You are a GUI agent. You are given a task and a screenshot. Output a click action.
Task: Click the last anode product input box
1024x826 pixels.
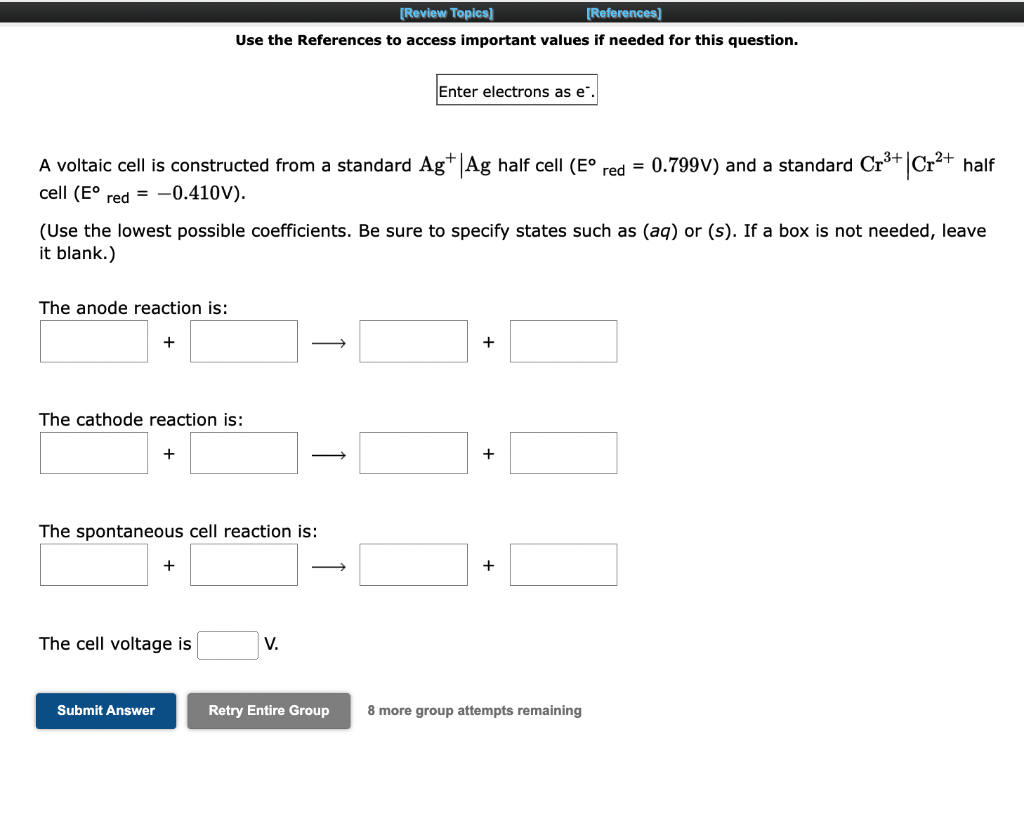click(563, 341)
